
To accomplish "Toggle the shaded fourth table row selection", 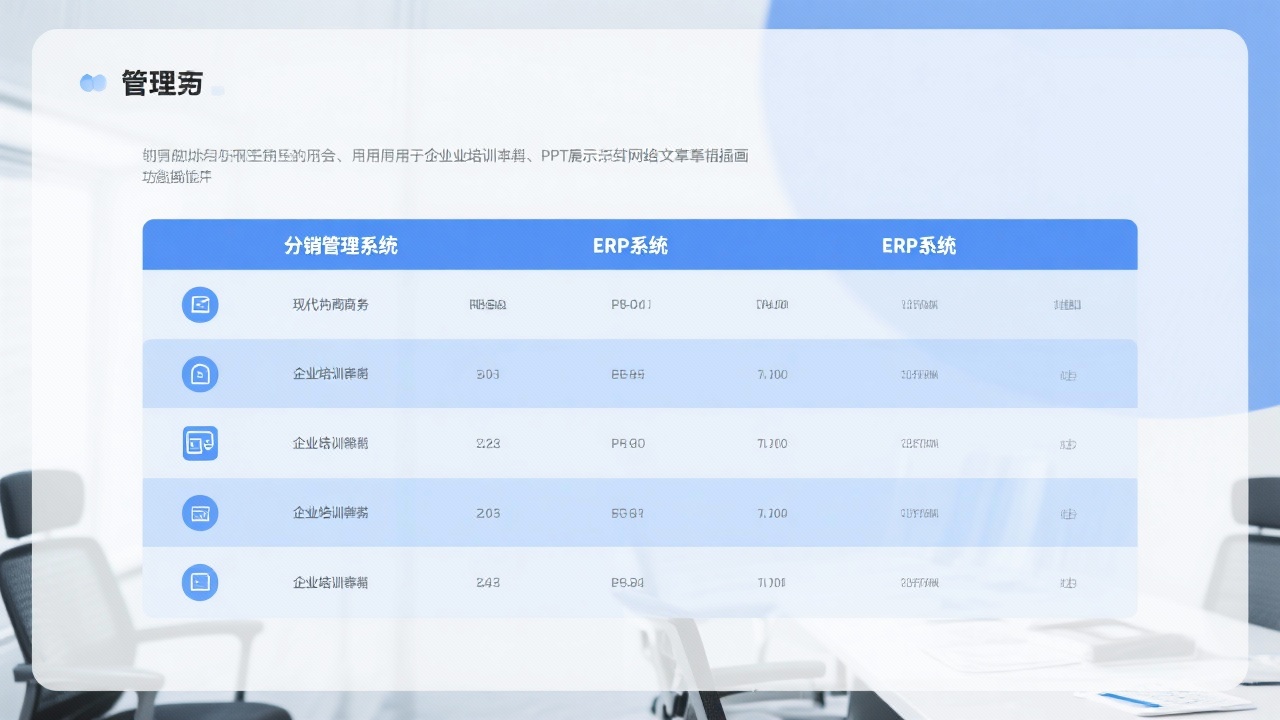I will (x=640, y=513).
